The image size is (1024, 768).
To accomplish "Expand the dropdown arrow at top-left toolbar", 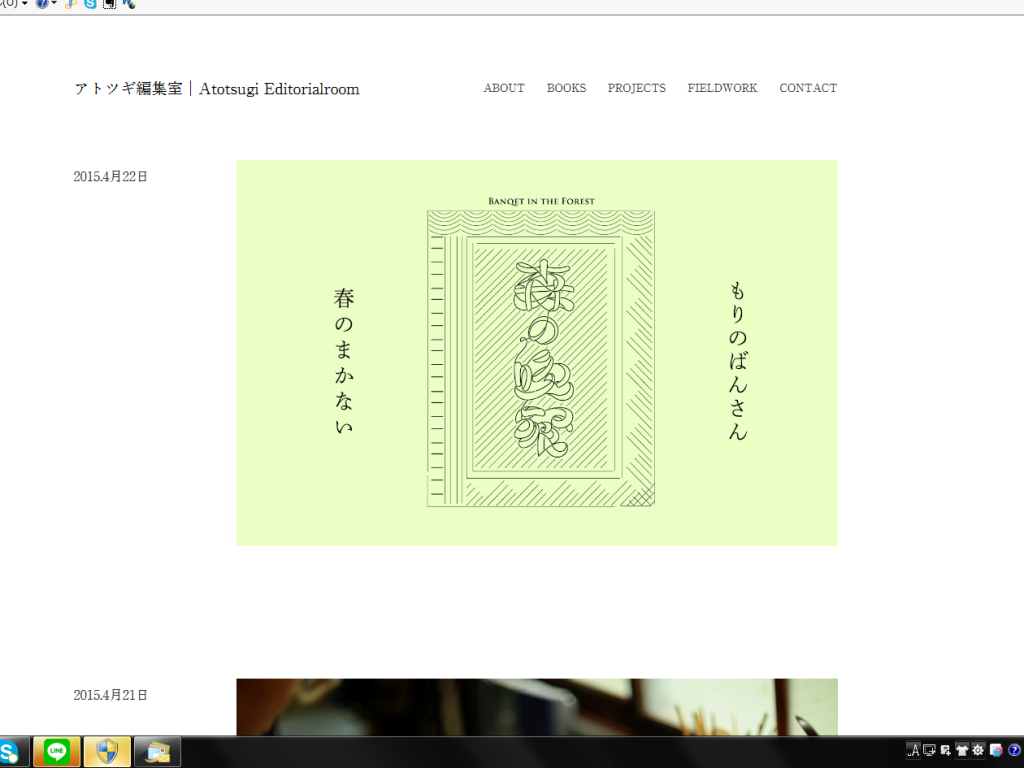I will pos(24,4).
